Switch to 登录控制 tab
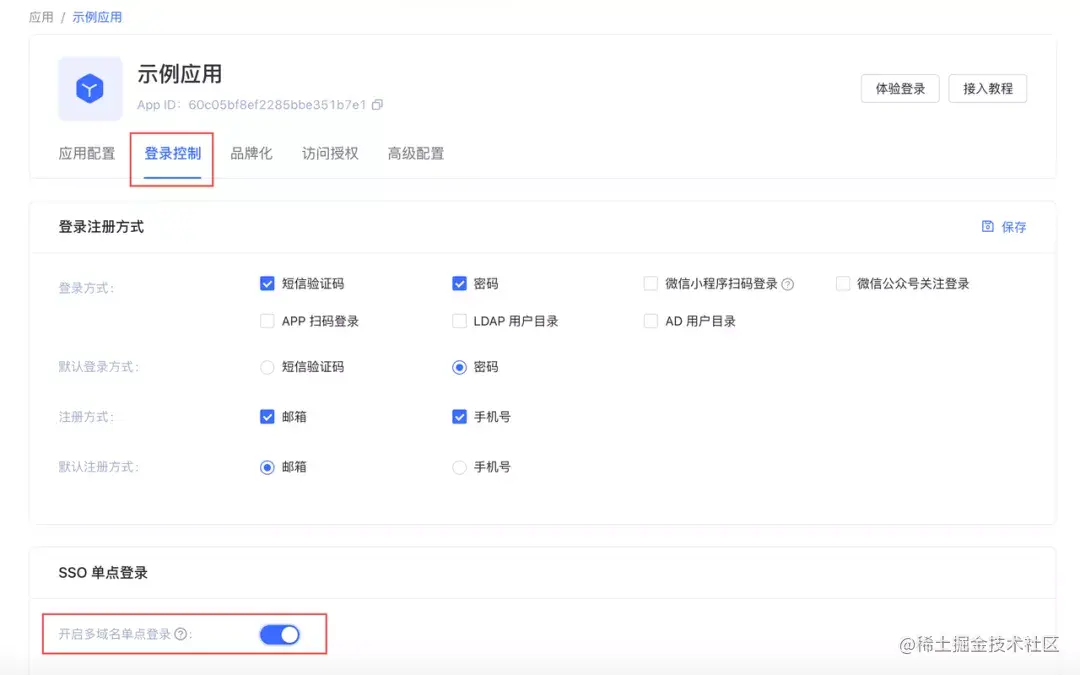 point(172,154)
